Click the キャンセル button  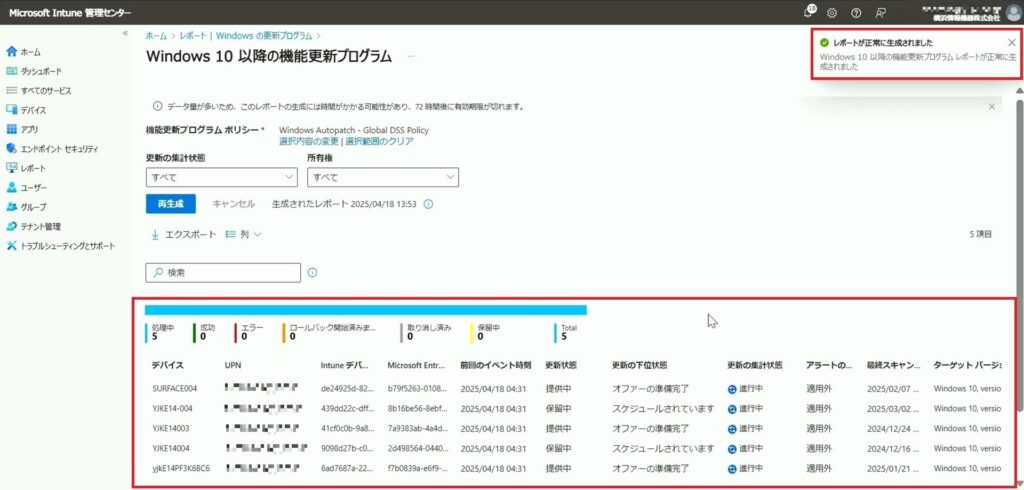[x=233, y=204]
